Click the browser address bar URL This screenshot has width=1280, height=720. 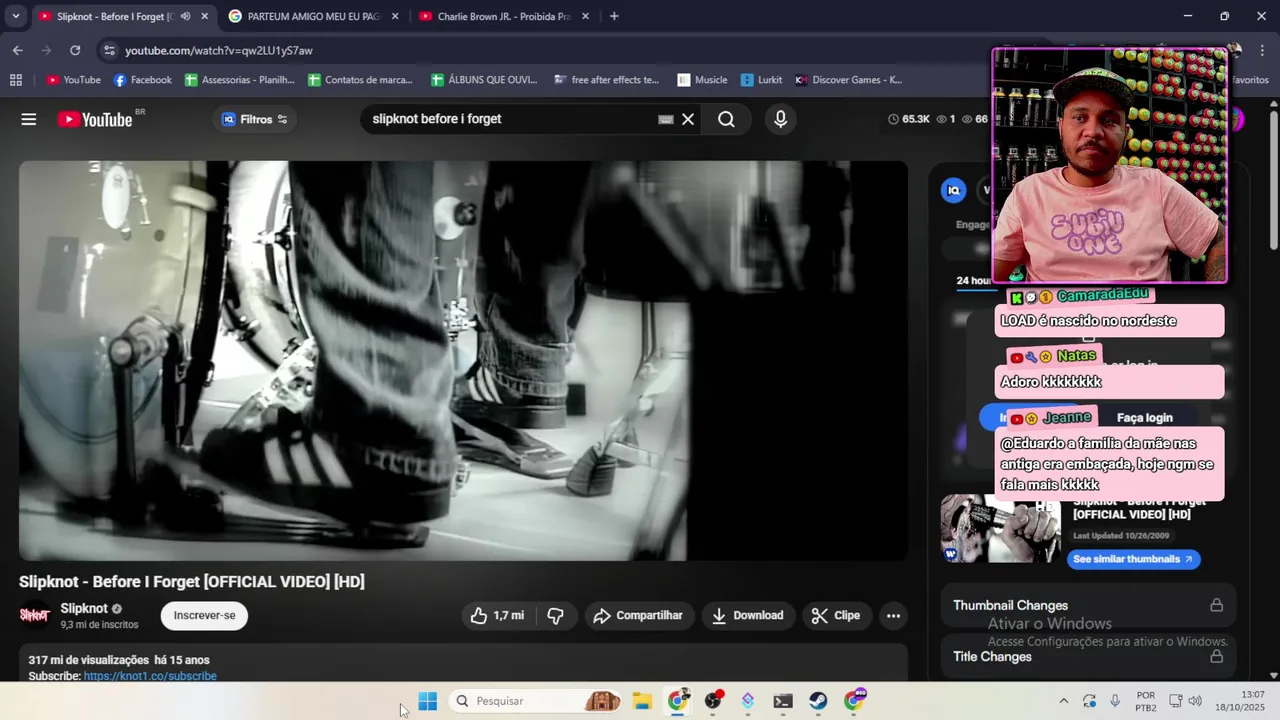[219, 50]
